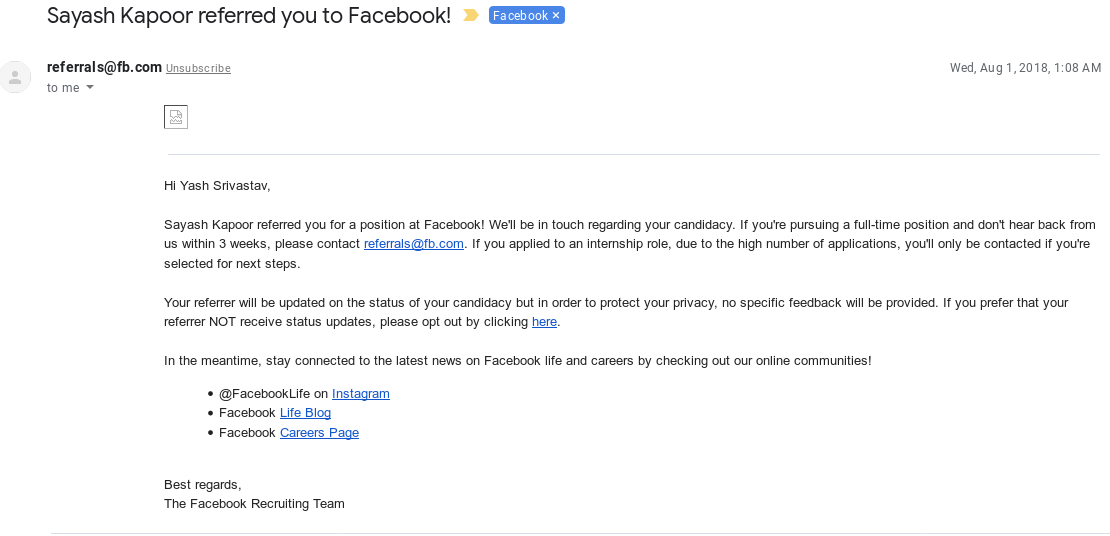The height and width of the screenshot is (536, 1110).
Task: Click the 'to me' recipient text
Action: coord(63,88)
